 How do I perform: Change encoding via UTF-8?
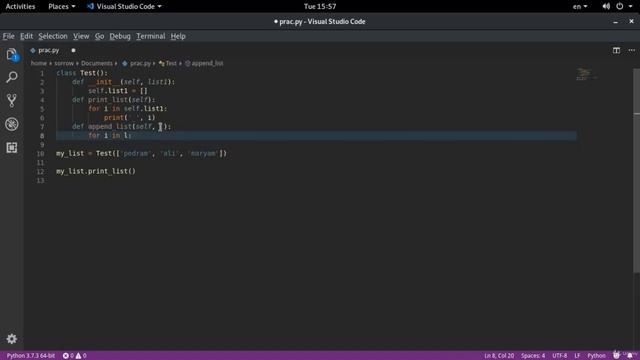coord(560,356)
